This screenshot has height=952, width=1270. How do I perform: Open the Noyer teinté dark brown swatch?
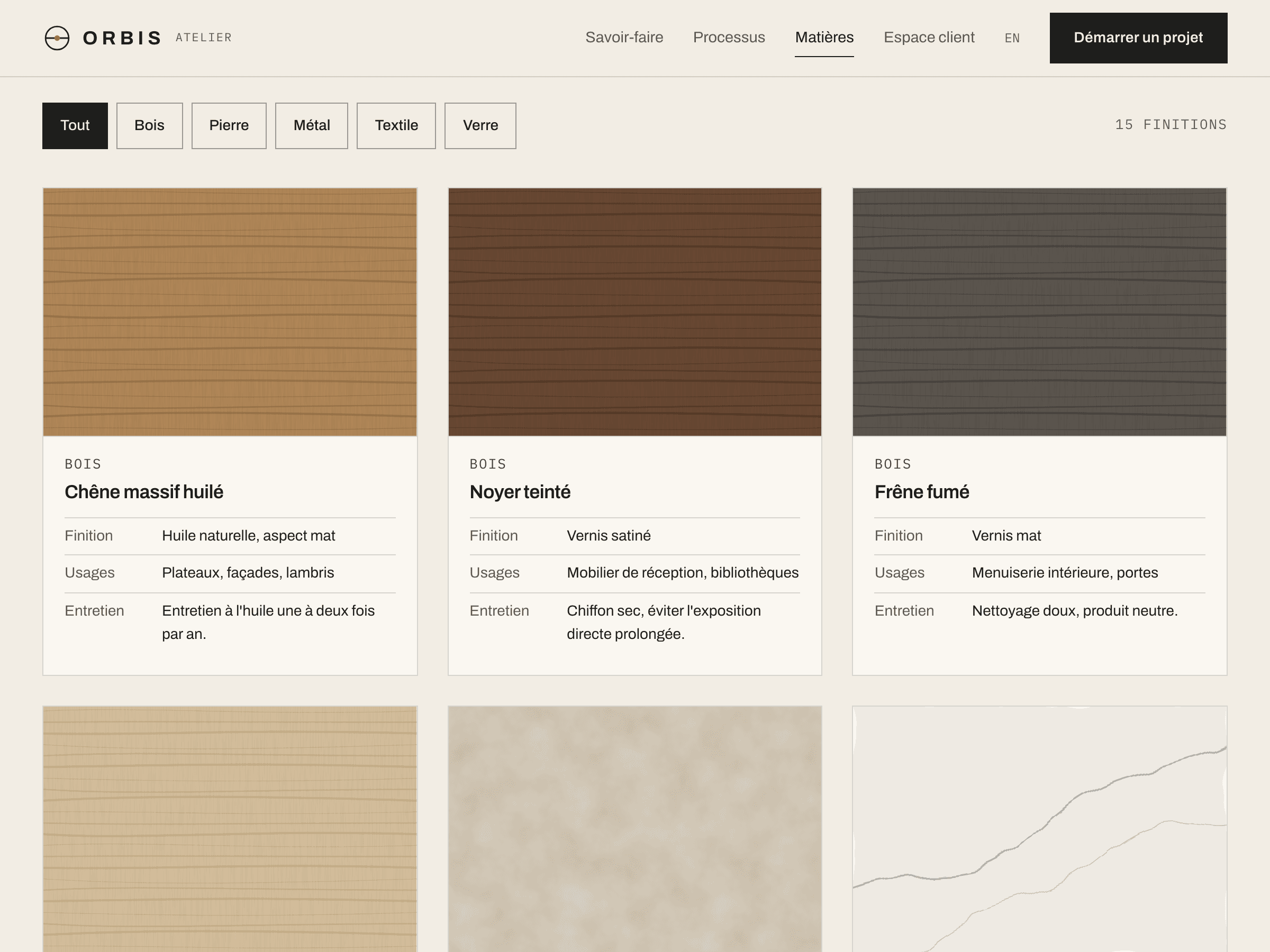(634, 312)
